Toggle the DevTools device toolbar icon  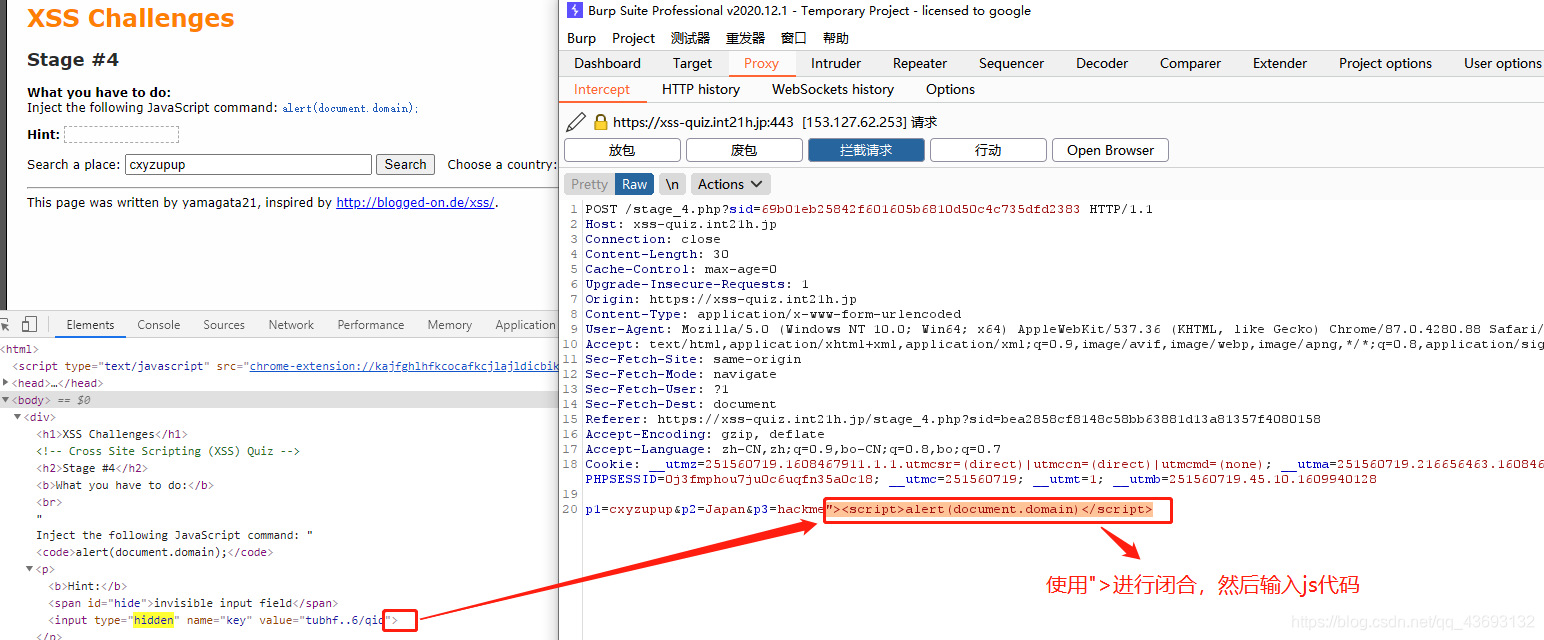point(29,324)
